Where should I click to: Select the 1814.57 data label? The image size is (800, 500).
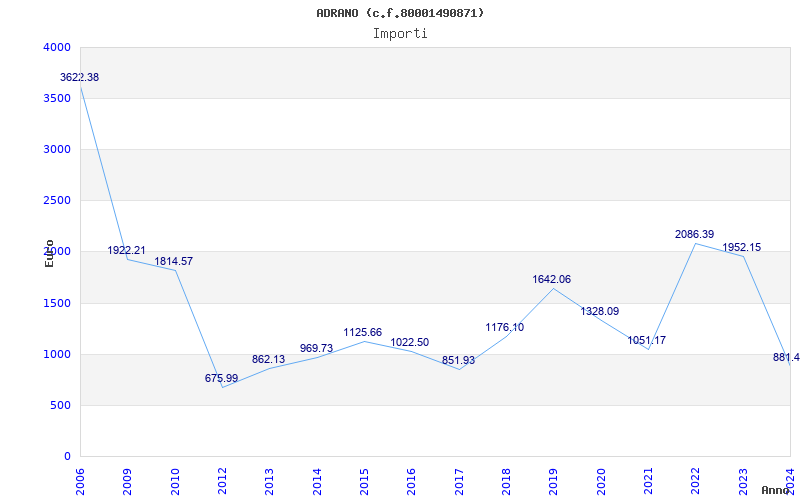(174, 261)
